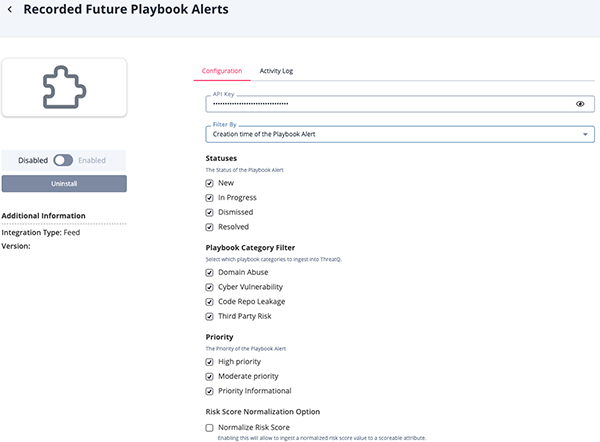600x442 pixels.
Task: Select the Configuration tab
Action: tap(222, 71)
